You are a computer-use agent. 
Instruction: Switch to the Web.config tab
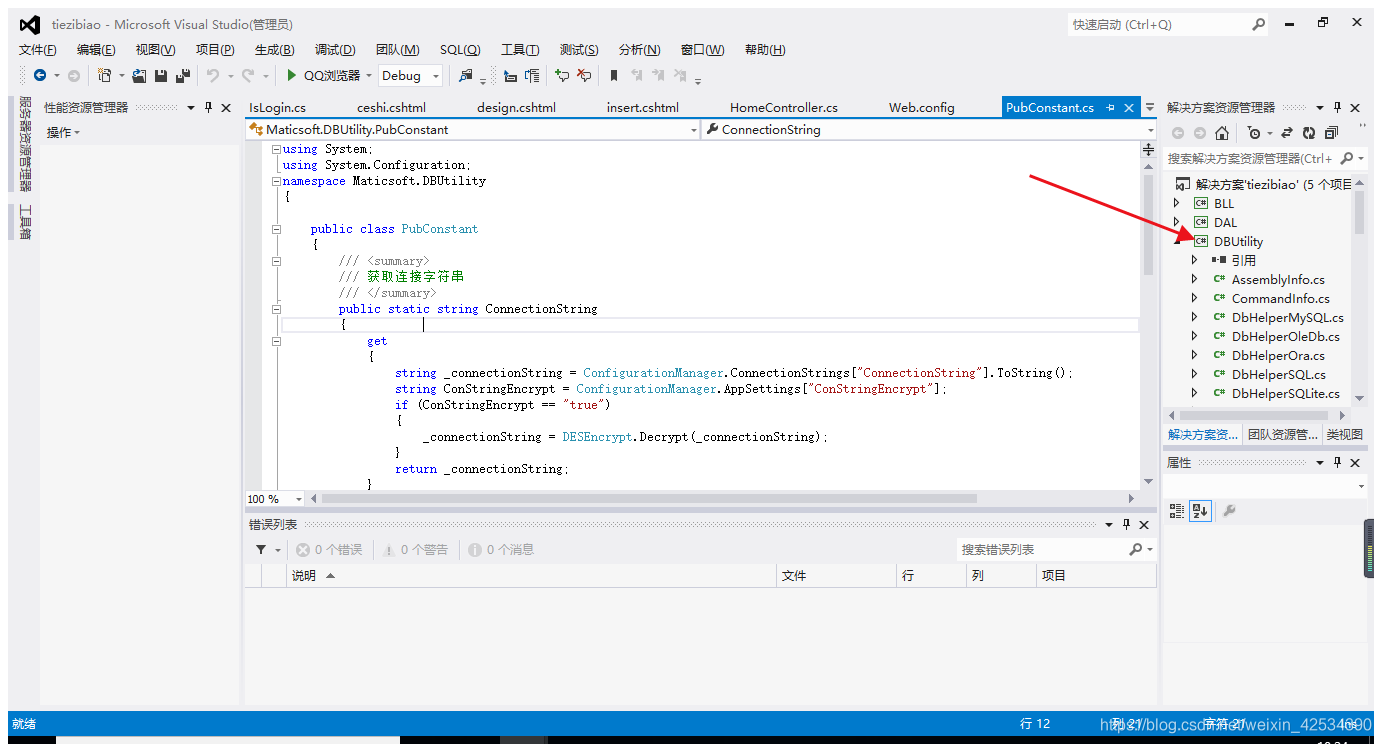[922, 107]
